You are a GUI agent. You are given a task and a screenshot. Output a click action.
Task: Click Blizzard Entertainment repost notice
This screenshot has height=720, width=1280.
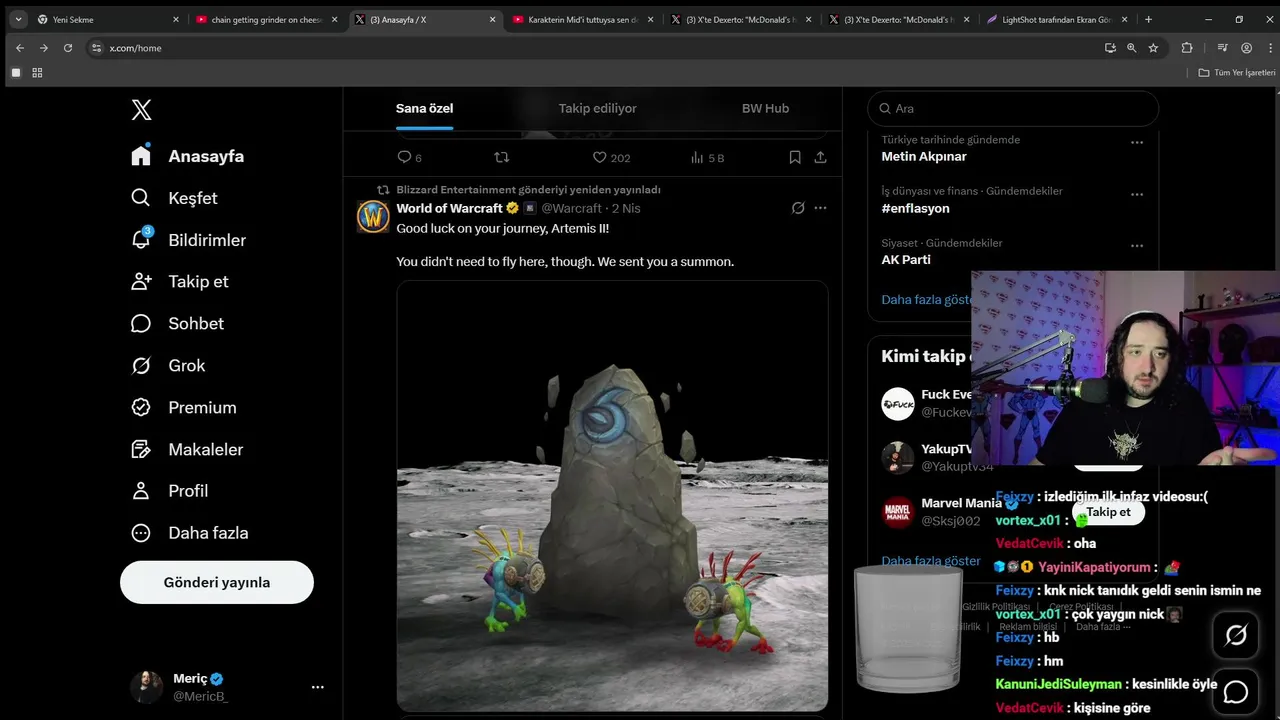pyautogui.click(x=528, y=190)
